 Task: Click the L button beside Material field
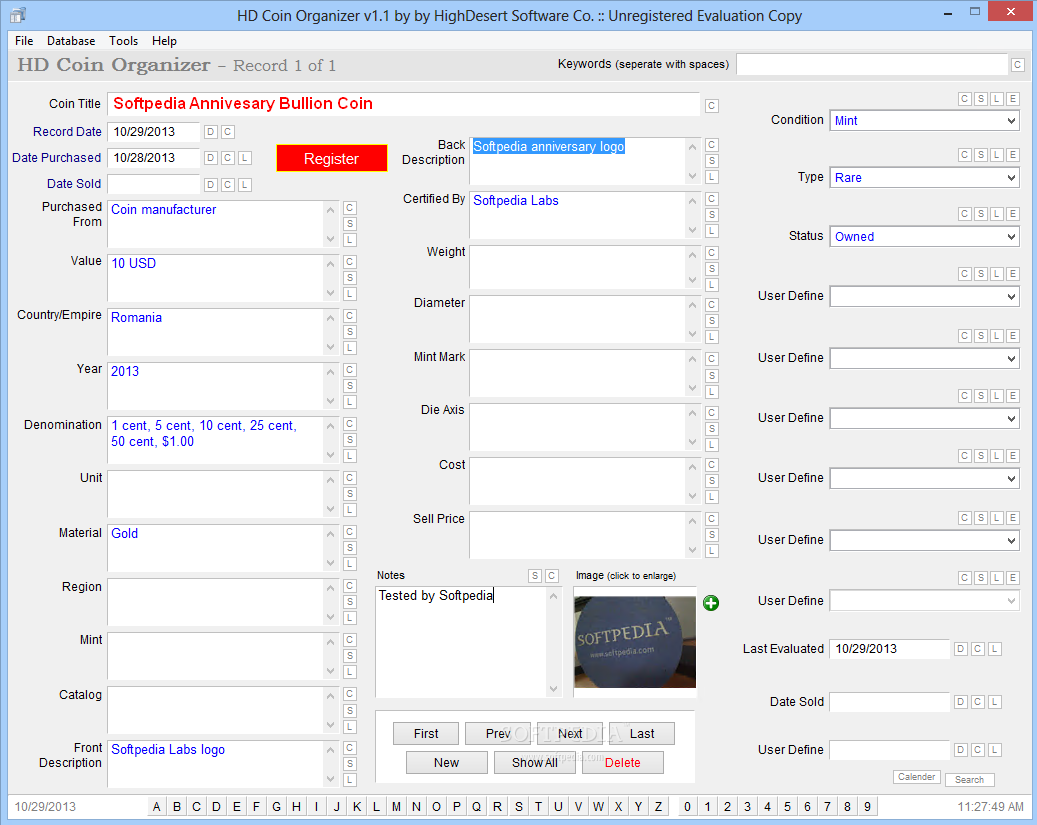click(350, 564)
